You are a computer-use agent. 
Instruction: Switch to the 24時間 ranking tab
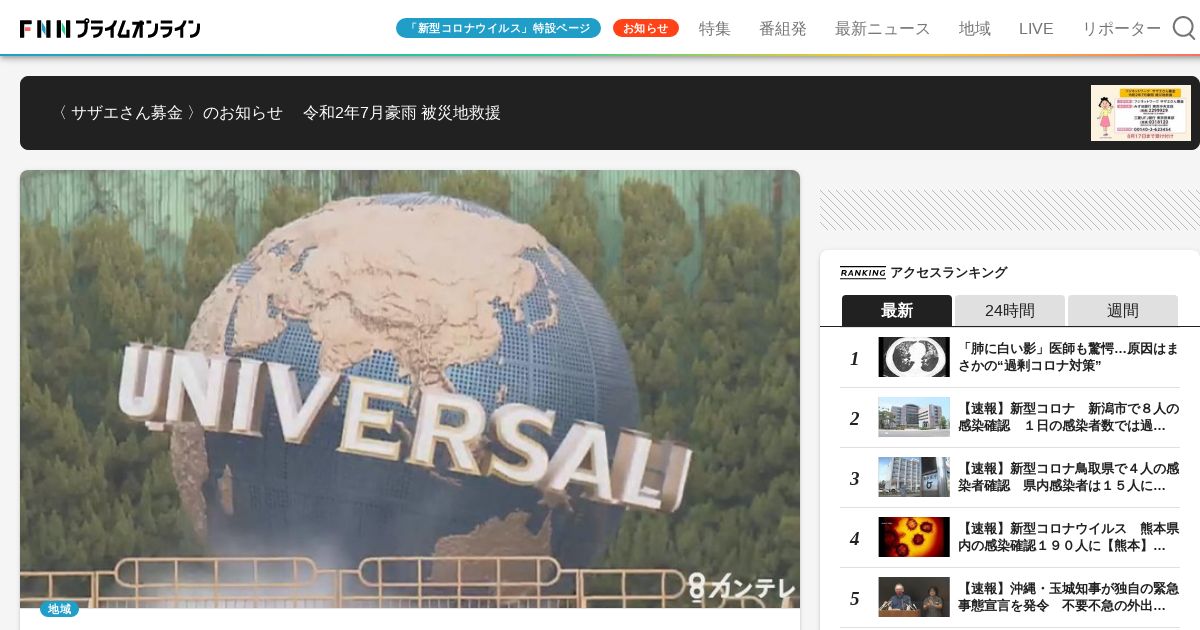(x=1010, y=310)
